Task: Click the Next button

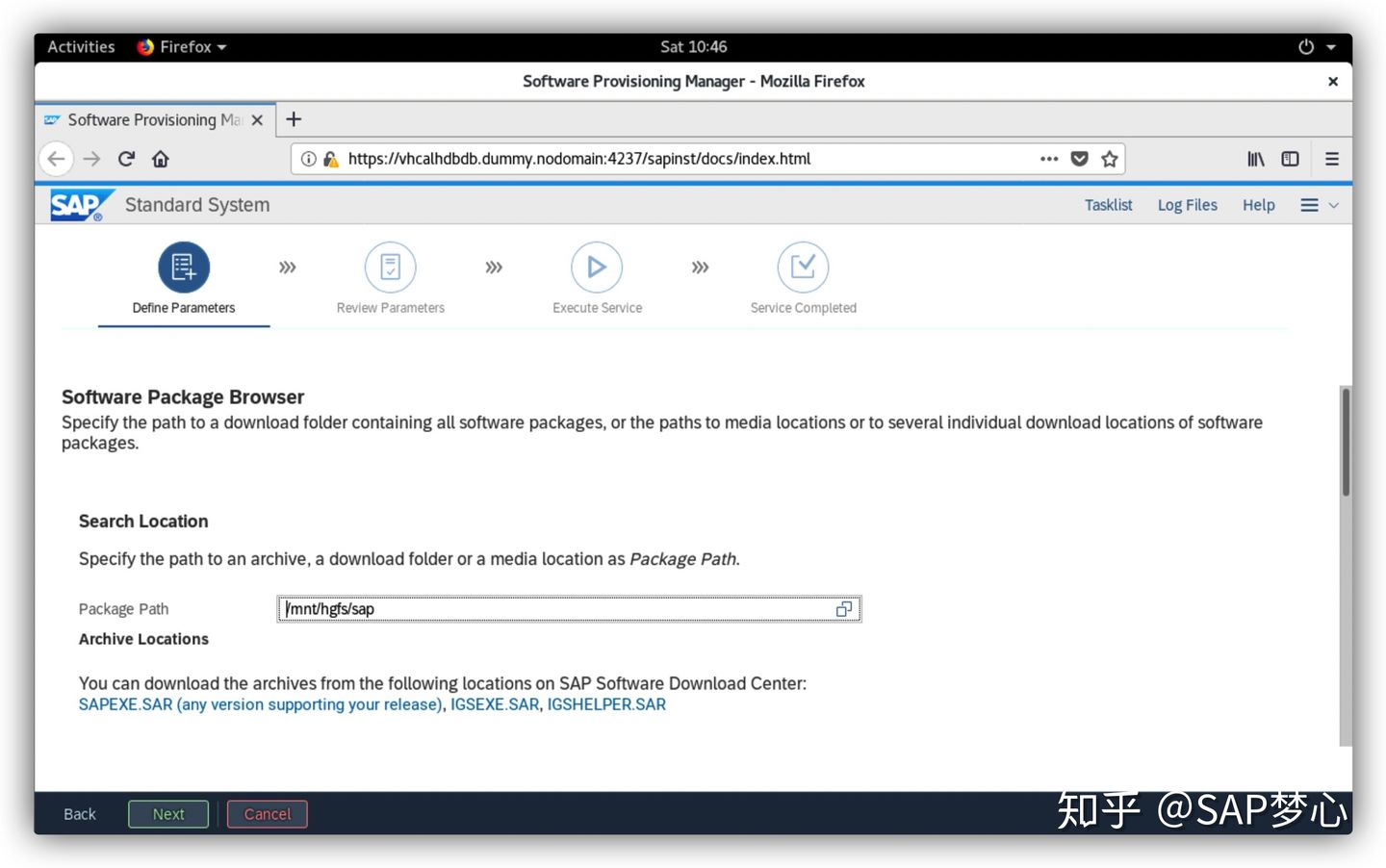Action: (x=168, y=814)
